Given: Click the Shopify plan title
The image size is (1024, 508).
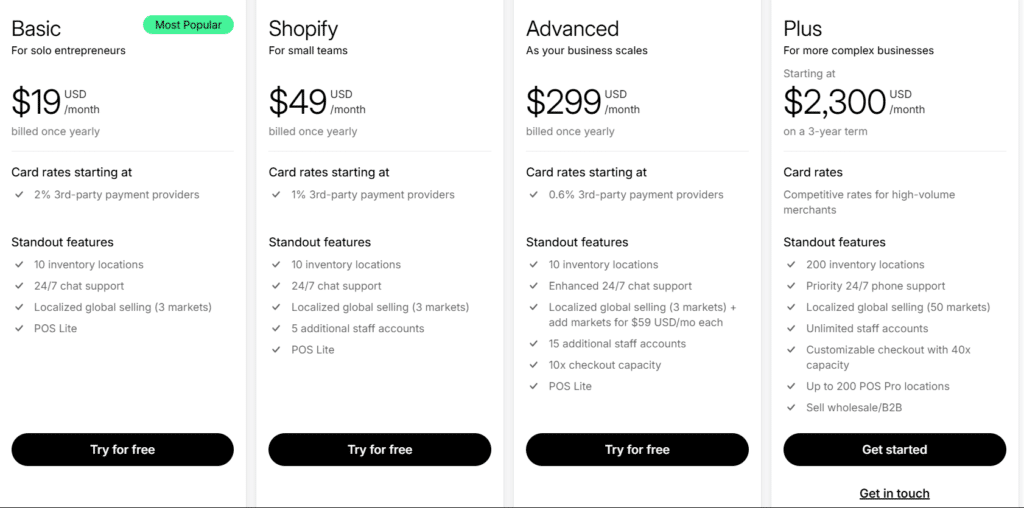Looking at the screenshot, I should [x=303, y=29].
